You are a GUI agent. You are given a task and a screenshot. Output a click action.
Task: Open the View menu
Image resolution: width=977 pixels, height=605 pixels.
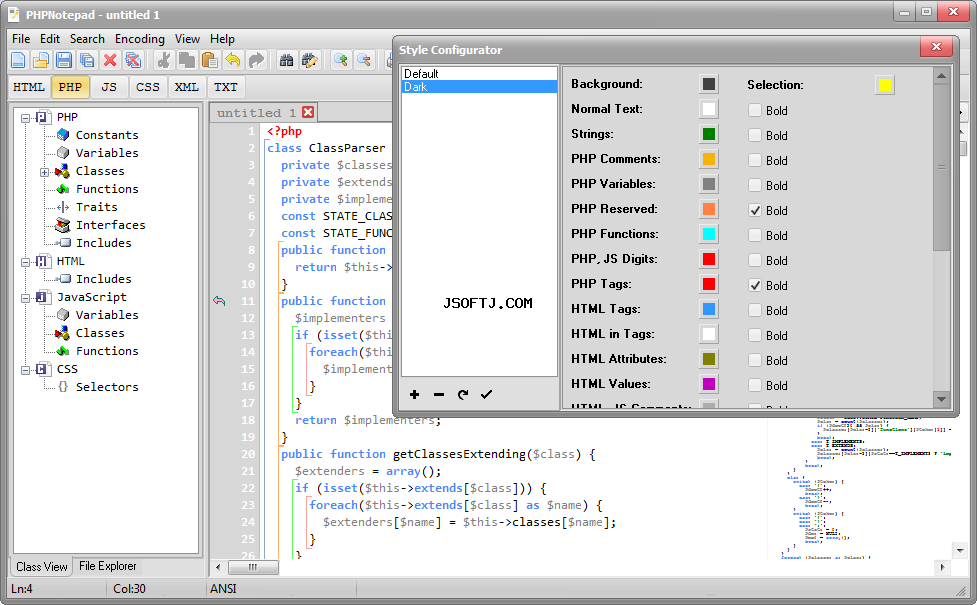187,39
